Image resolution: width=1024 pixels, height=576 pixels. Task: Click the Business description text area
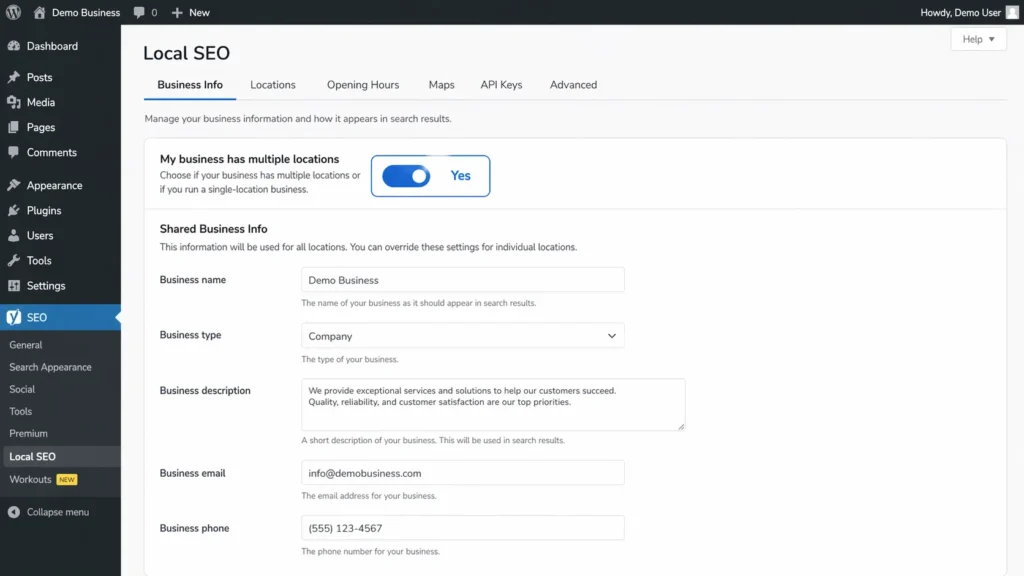click(492, 403)
